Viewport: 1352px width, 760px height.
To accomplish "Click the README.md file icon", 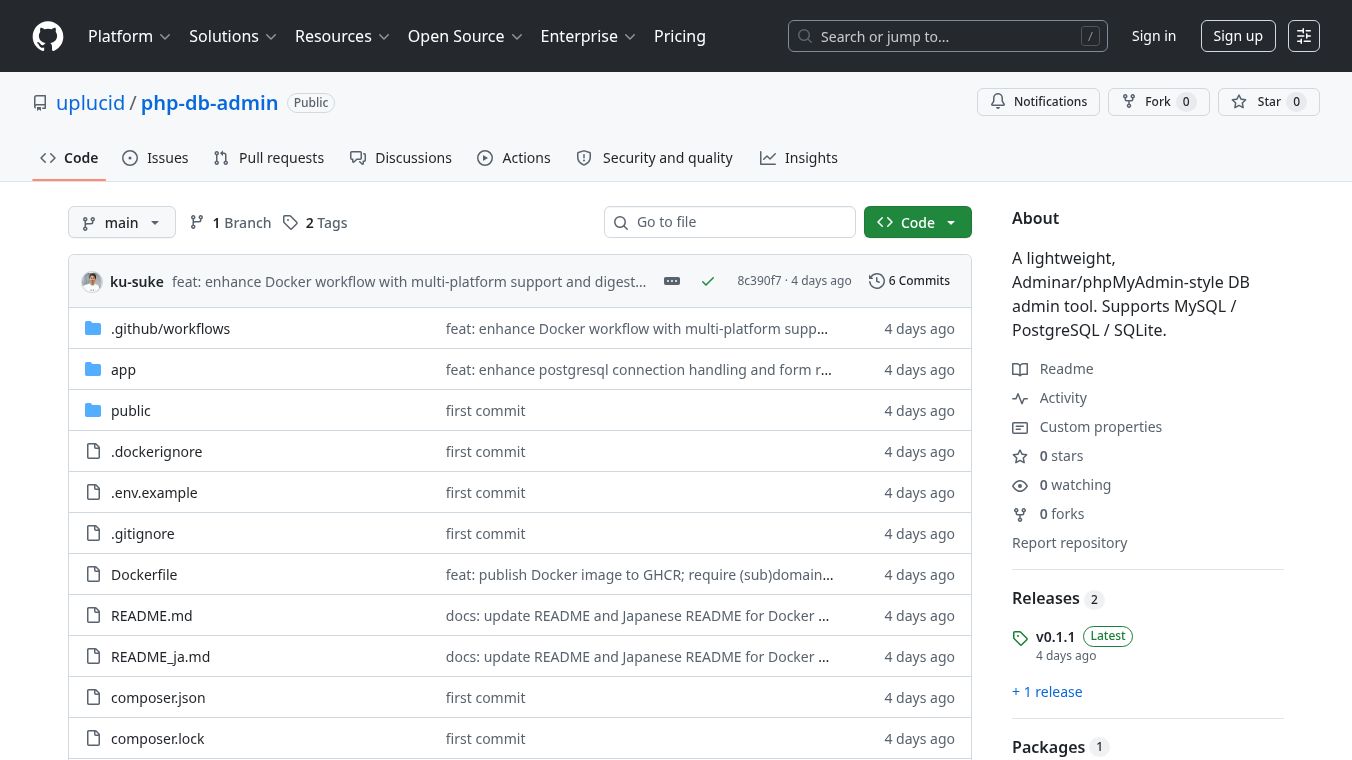I will pos(94,615).
